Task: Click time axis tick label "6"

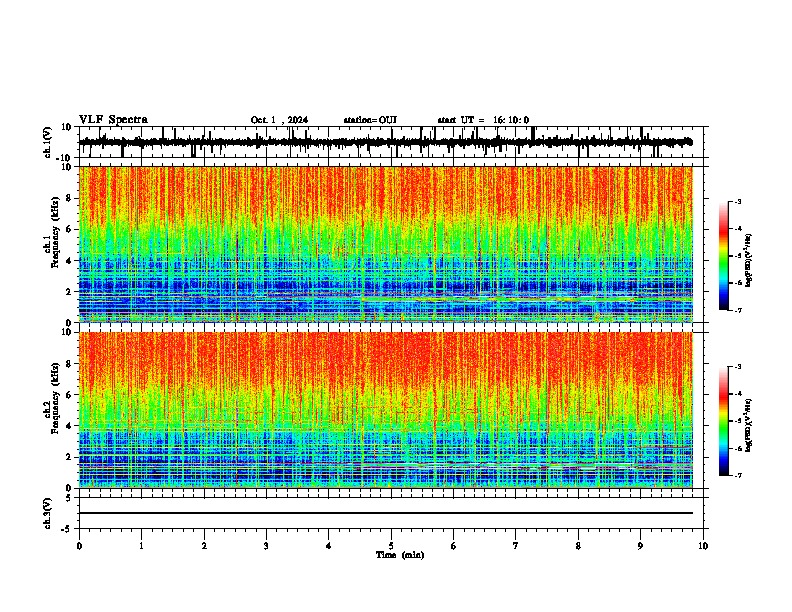Action: 454,546
